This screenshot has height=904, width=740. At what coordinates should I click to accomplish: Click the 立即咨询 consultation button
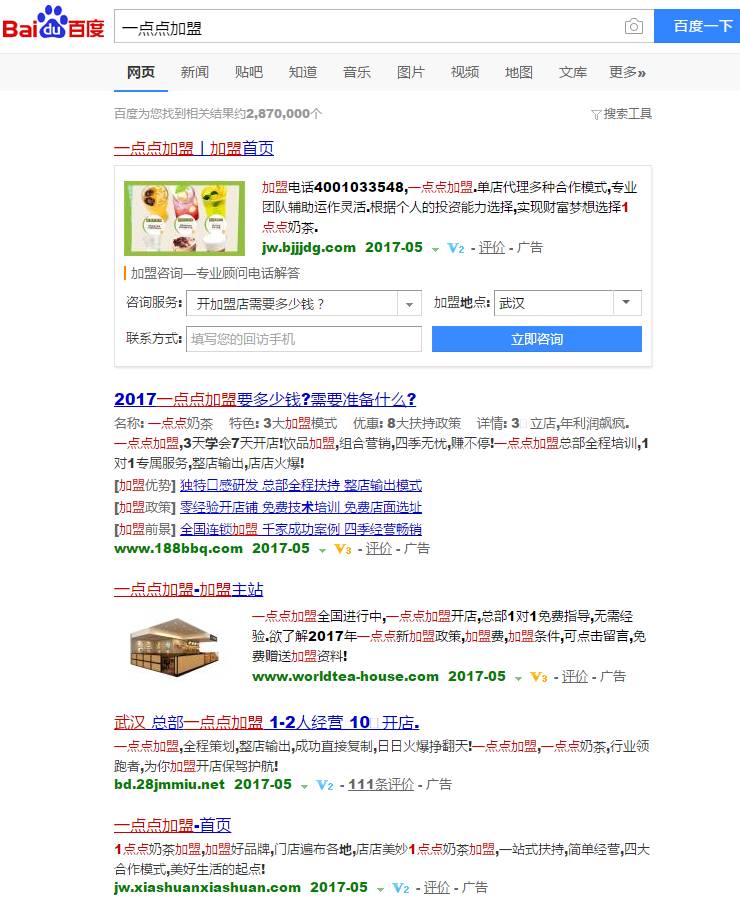click(537, 339)
